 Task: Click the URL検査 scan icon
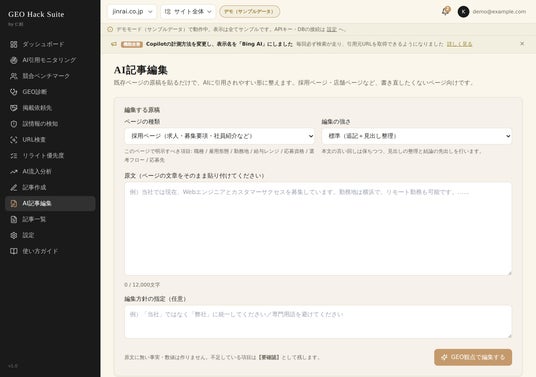pos(14,140)
